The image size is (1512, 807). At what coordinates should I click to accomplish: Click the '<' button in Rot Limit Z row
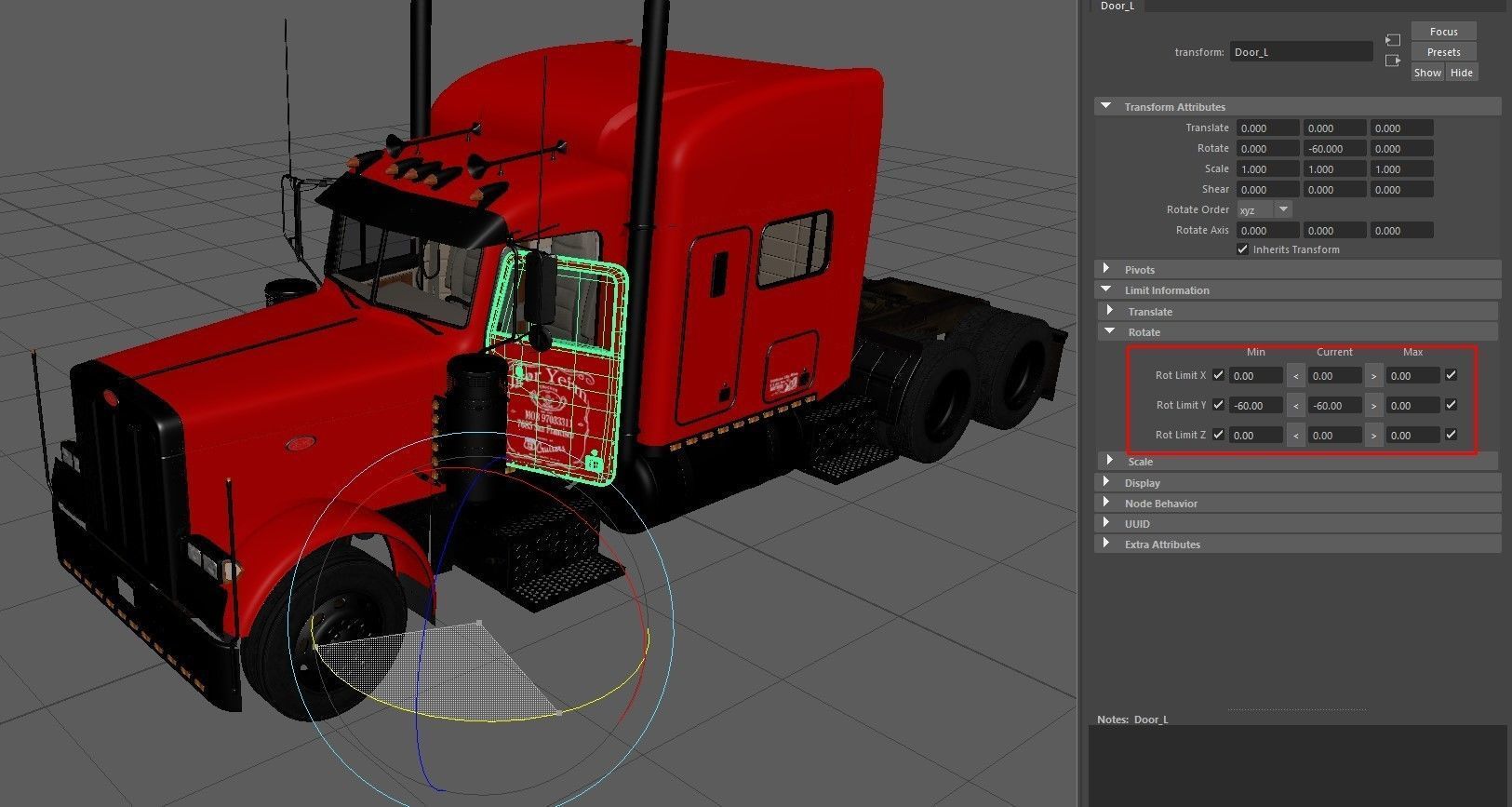click(x=1295, y=436)
